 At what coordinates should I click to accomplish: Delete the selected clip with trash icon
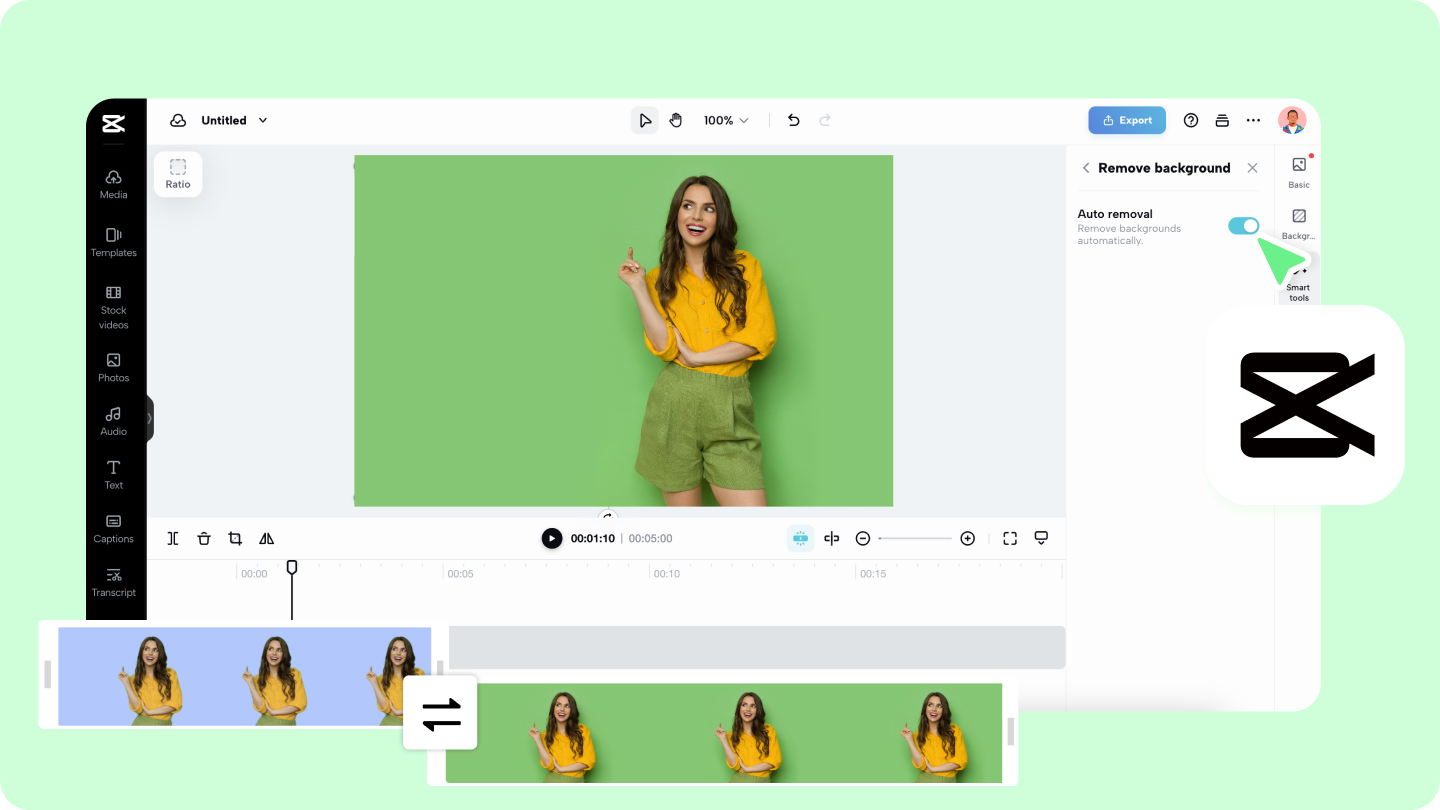204,538
